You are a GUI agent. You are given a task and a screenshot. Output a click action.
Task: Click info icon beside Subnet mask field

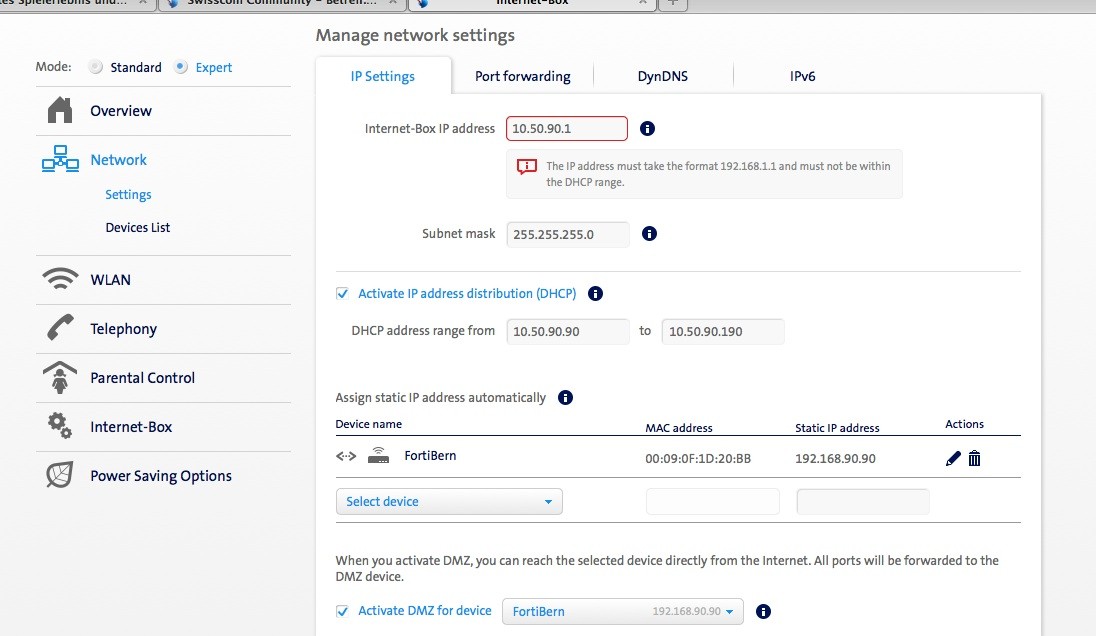[648, 234]
